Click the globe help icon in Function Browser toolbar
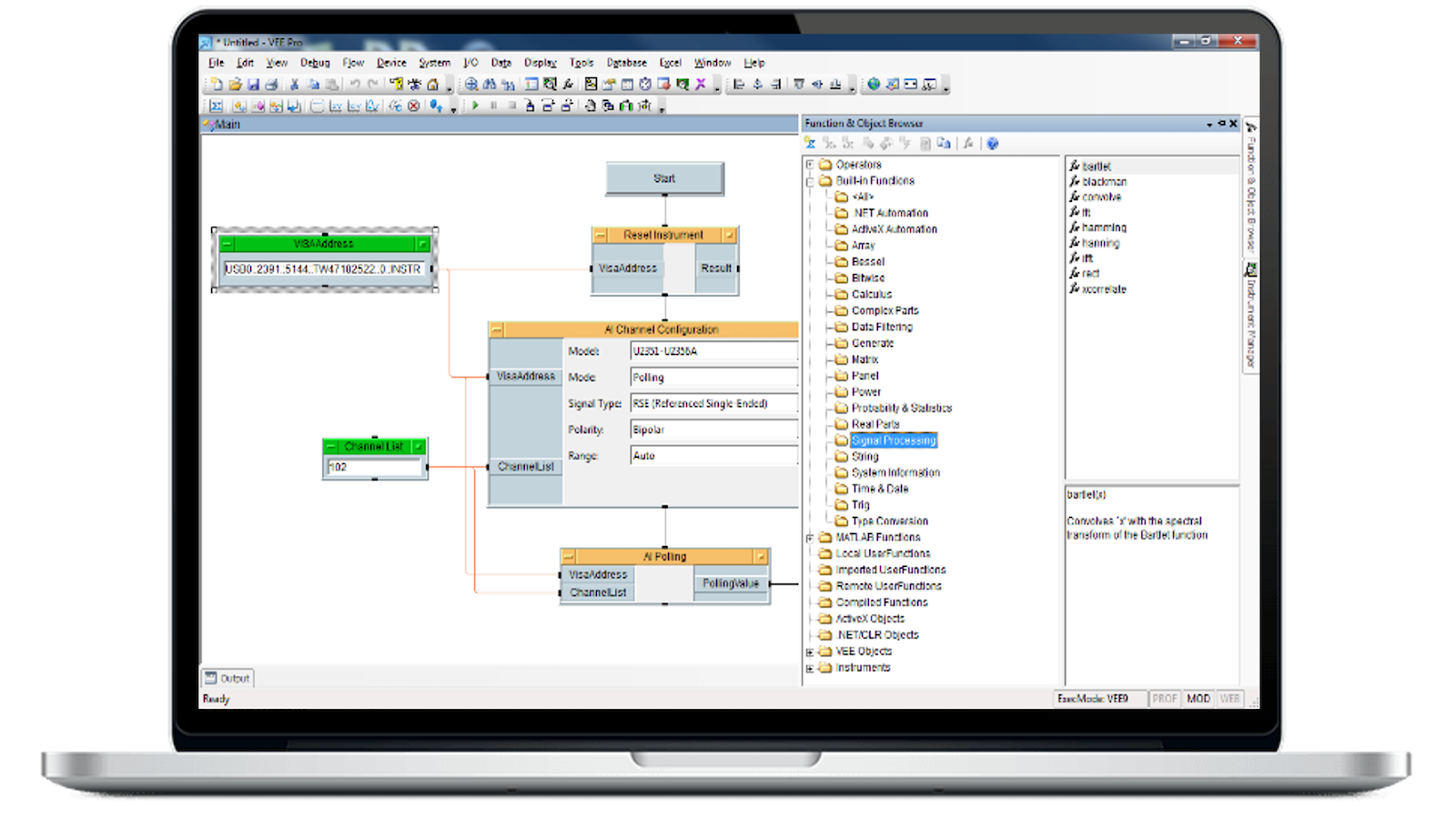Image resolution: width=1456 pixels, height=819 pixels. pyautogui.click(x=993, y=143)
